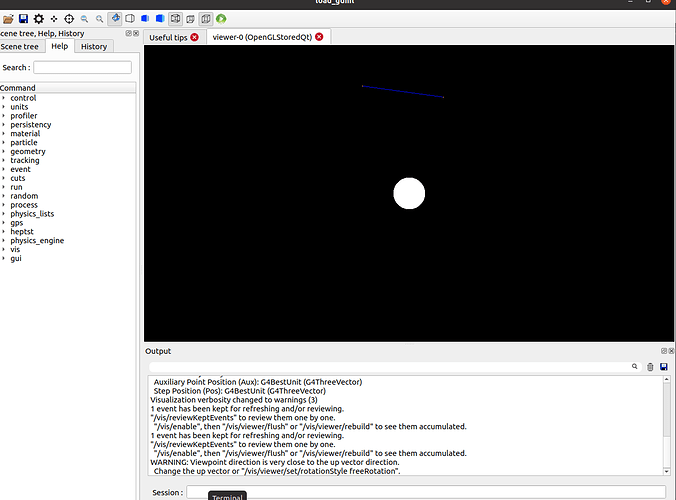This screenshot has width=676, height=500.
Task: Save output with the floppy icon
Action: pyautogui.click(x=664, y=367)
